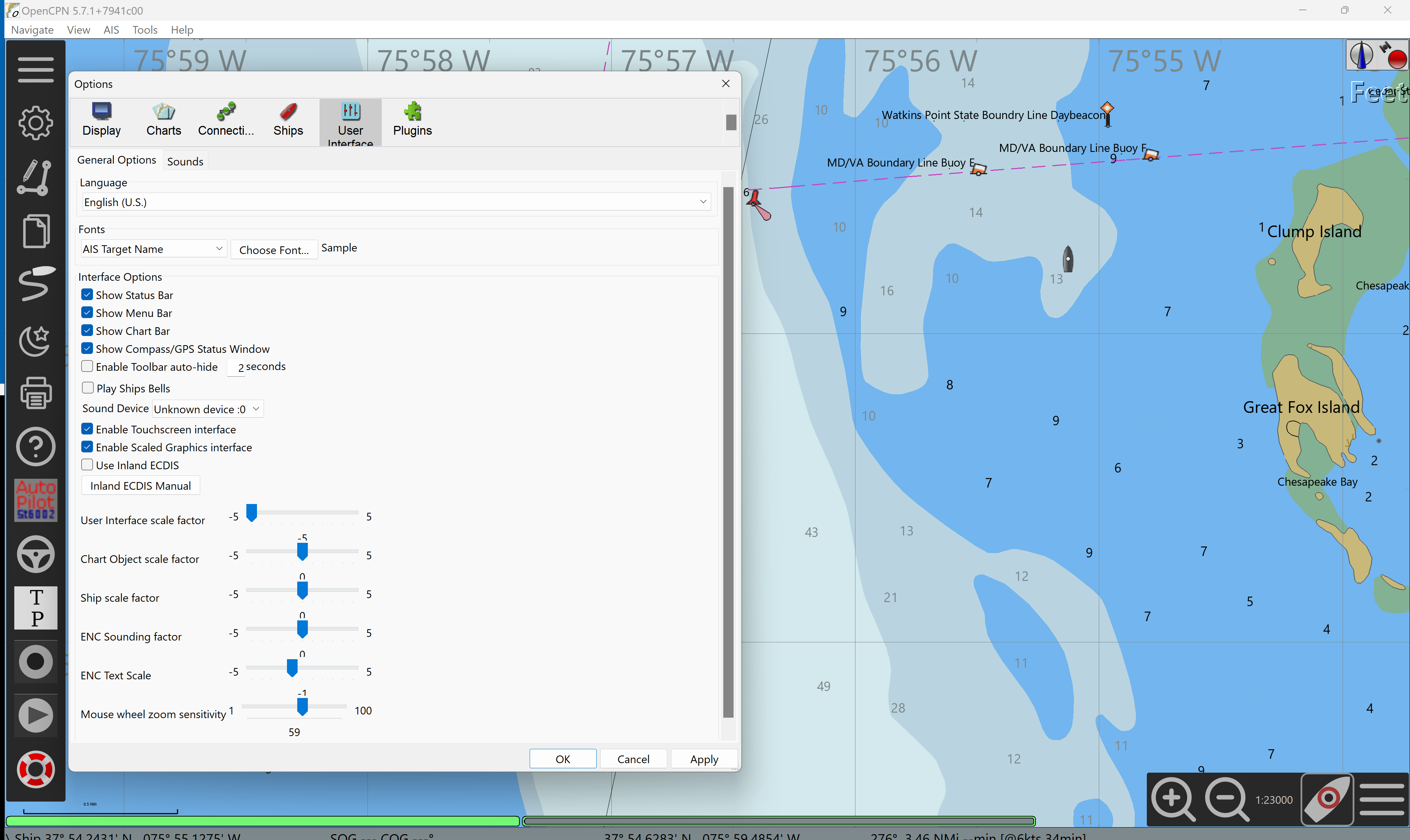Image resolution: width=1410 pixels, height=840 pixels.
Task: Switch to the Charts options page
Action: click(164, 119)
